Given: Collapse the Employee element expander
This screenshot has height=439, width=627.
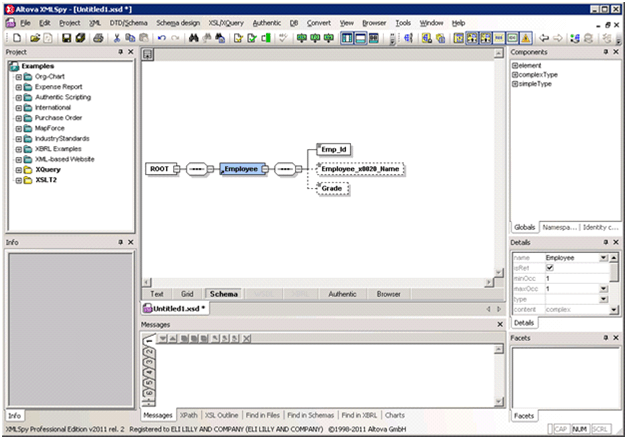Looking at the screenshot, I should click(x=265, y=169).
